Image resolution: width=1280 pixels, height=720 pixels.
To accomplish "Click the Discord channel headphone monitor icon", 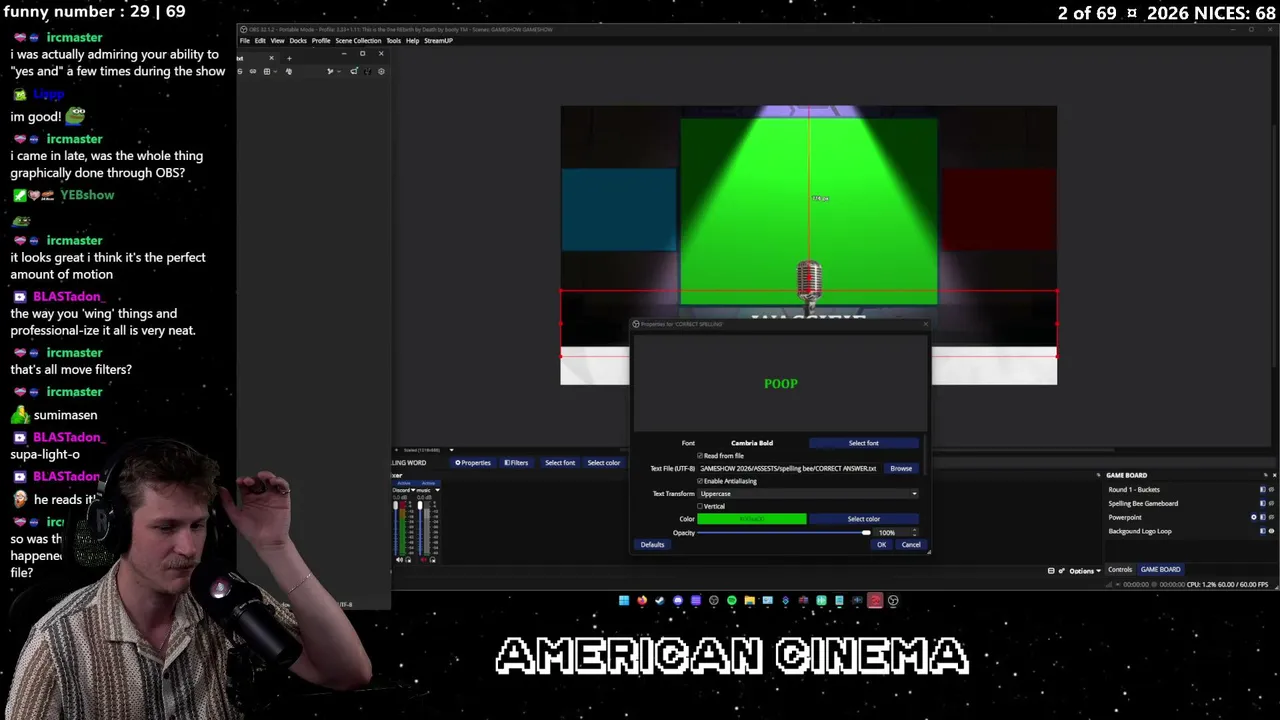I will point(408,560).
